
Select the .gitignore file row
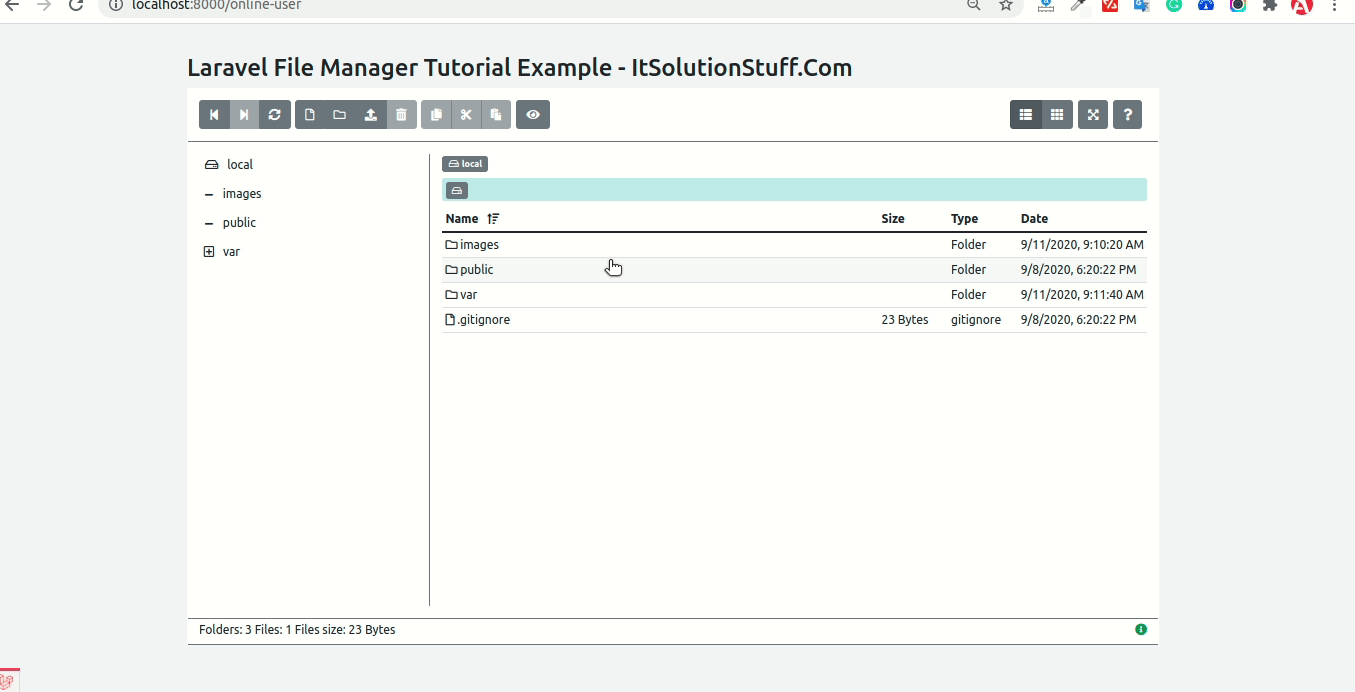pos(483,320)
